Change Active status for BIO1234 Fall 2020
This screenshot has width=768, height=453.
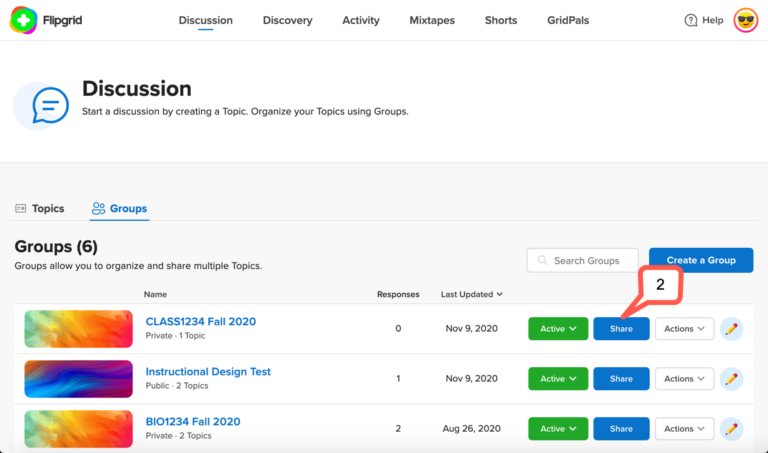click(x=558, y=429)
